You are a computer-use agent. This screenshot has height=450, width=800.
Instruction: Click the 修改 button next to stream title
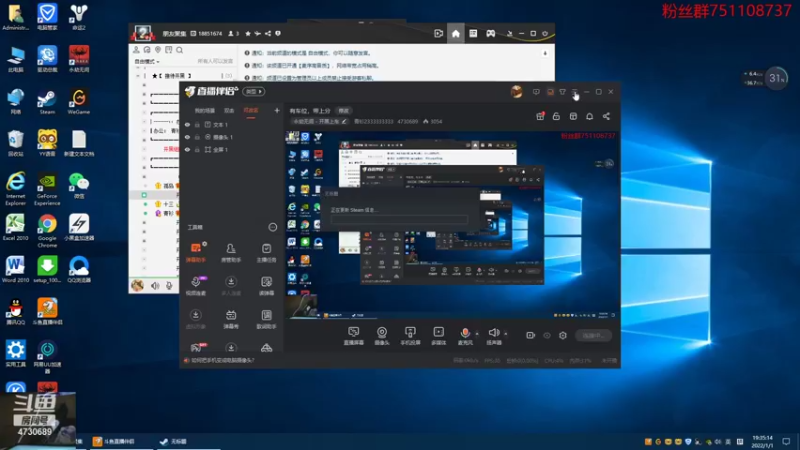point(344,111)
